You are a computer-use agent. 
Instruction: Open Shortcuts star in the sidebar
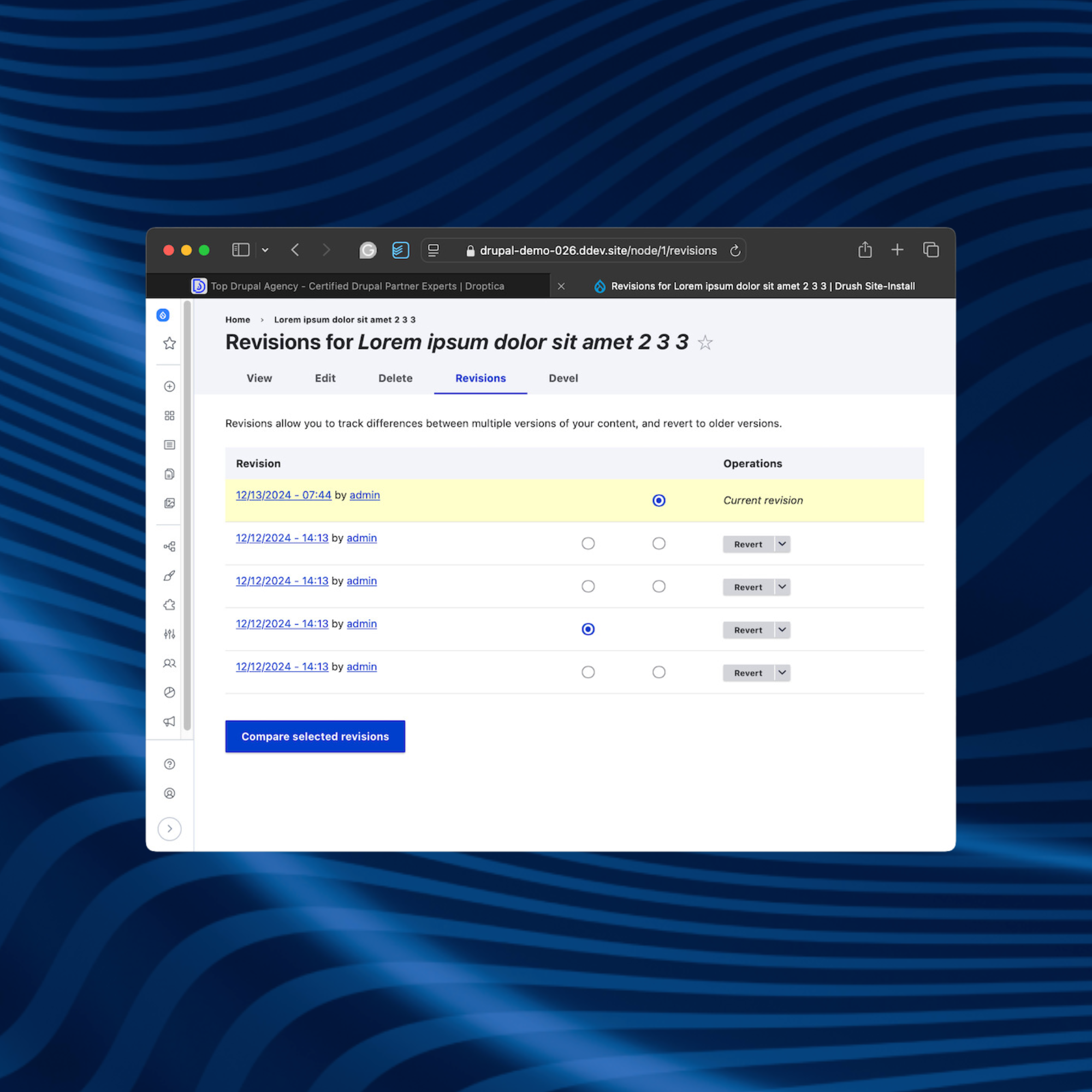click(169, 343)
